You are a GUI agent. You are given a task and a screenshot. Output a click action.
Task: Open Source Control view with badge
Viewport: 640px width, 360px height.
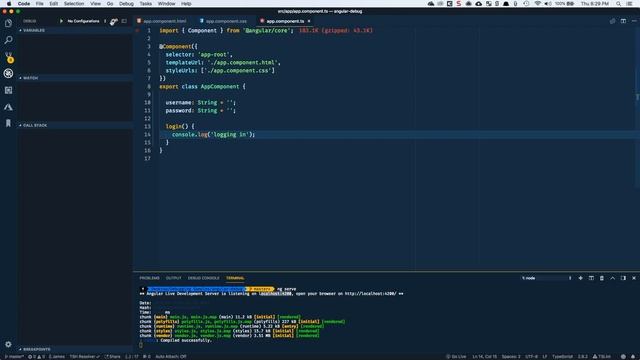click(9, 57)
